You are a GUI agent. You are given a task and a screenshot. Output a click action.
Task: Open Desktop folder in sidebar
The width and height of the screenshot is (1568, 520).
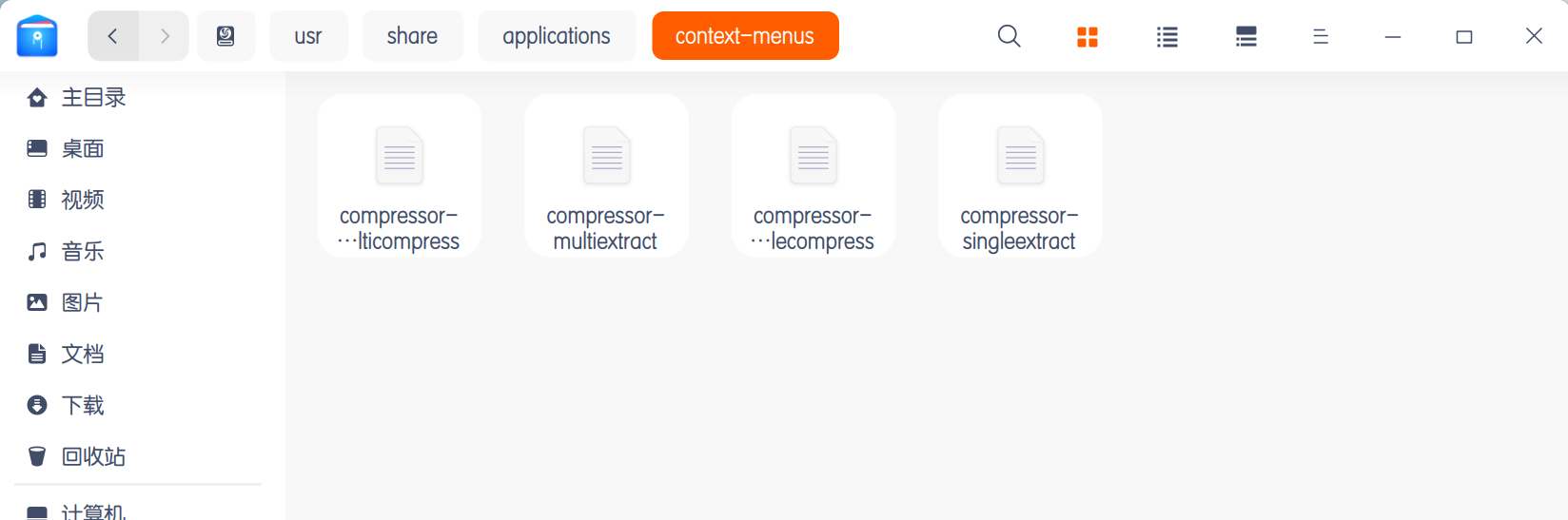[x=82, y=148]
